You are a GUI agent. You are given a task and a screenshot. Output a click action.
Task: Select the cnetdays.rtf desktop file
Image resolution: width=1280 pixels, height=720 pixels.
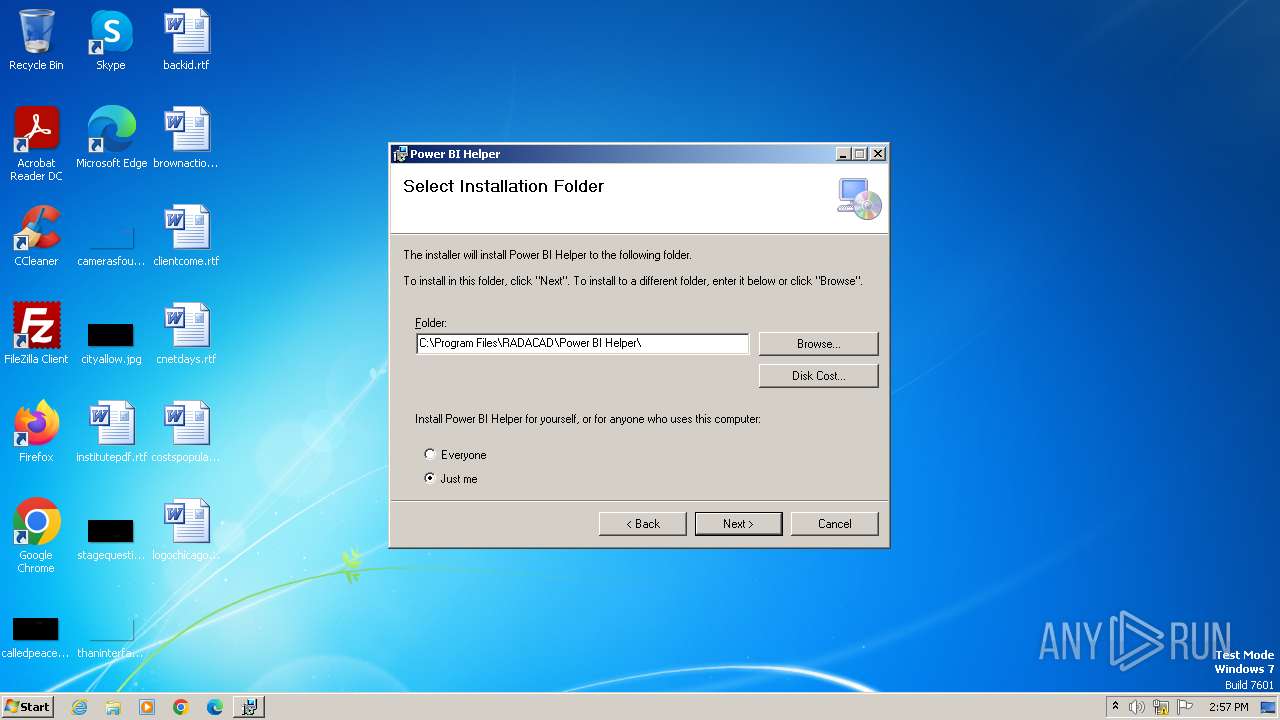pos(186,334)
